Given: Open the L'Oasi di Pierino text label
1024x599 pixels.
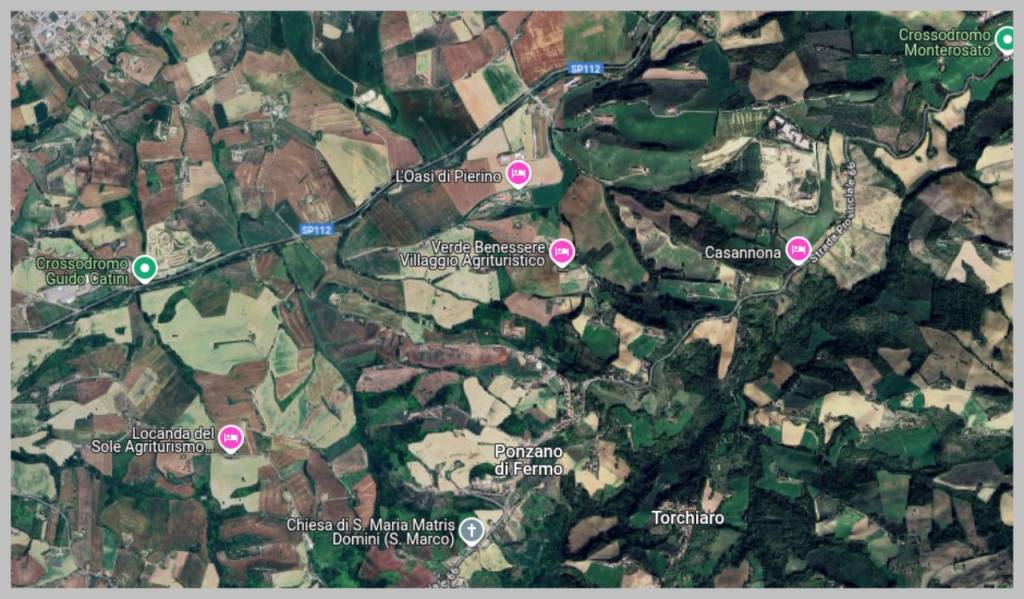Looking at the screenshot, I should pos(449,176).
